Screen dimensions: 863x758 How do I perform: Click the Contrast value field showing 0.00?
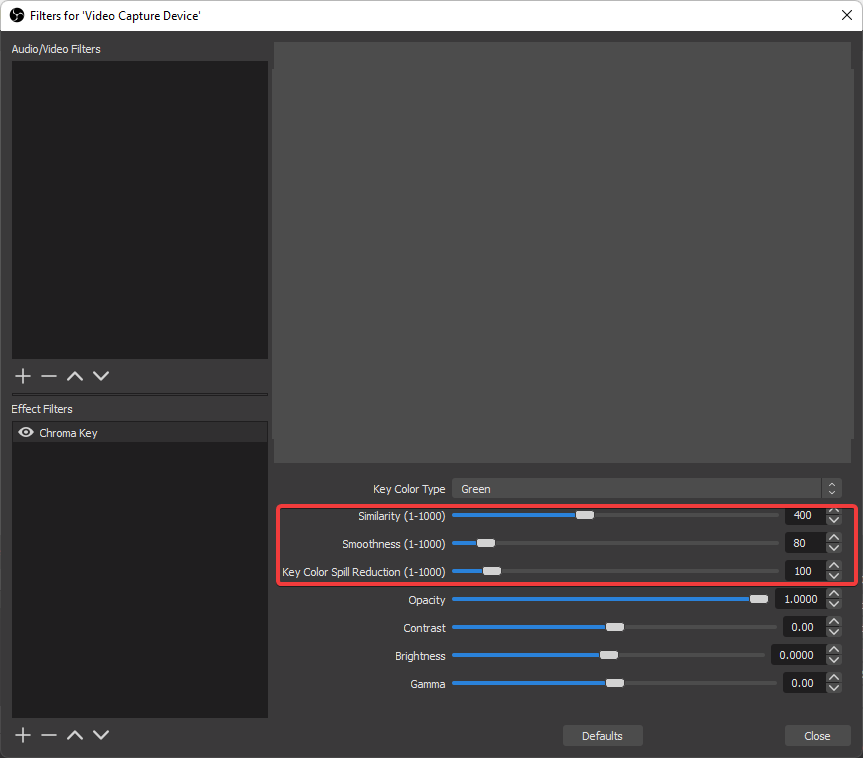(804, 627)
